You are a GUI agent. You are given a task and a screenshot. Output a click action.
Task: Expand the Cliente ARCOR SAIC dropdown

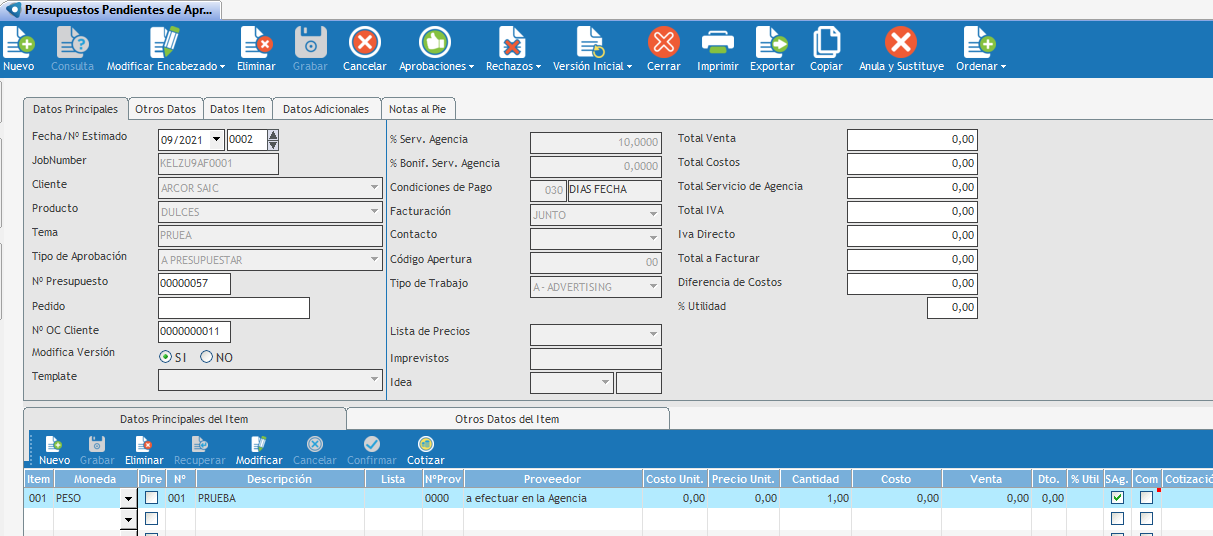(x=375, y=187)
